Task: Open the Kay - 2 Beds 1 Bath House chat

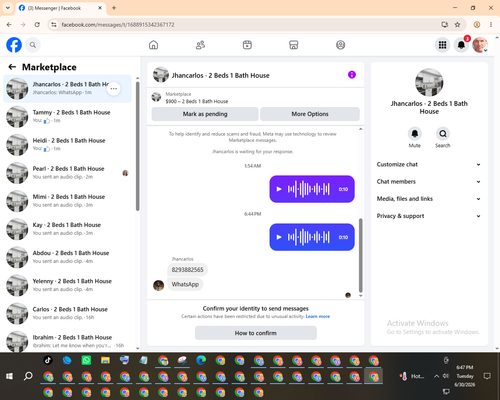Action: coord(67,229)
